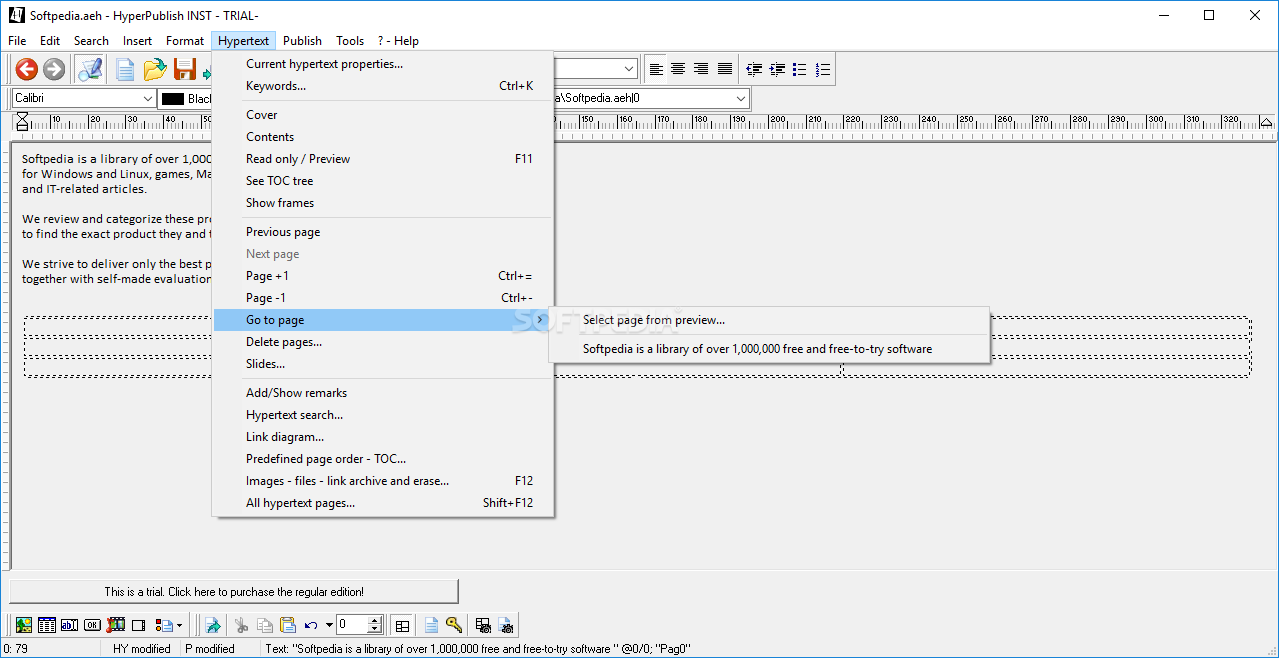Click the gray forward arrow icon
Screen dimensions: 1279x658
click(x=54, y=69)
